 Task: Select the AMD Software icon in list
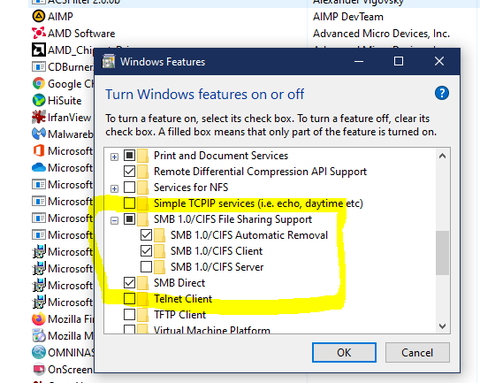pyautogui.click(x=39, y=33)
